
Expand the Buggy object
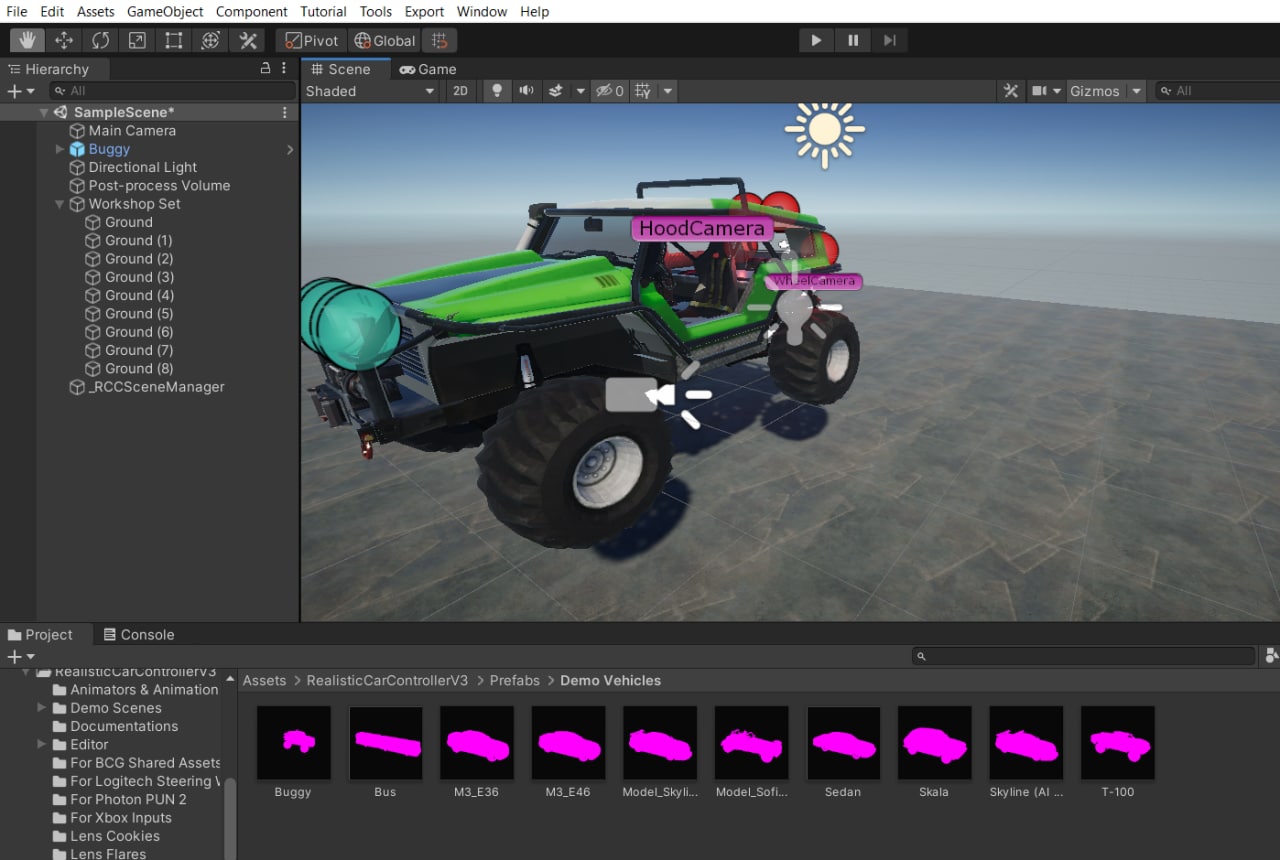pyautogui.click(x=60, y=149)
